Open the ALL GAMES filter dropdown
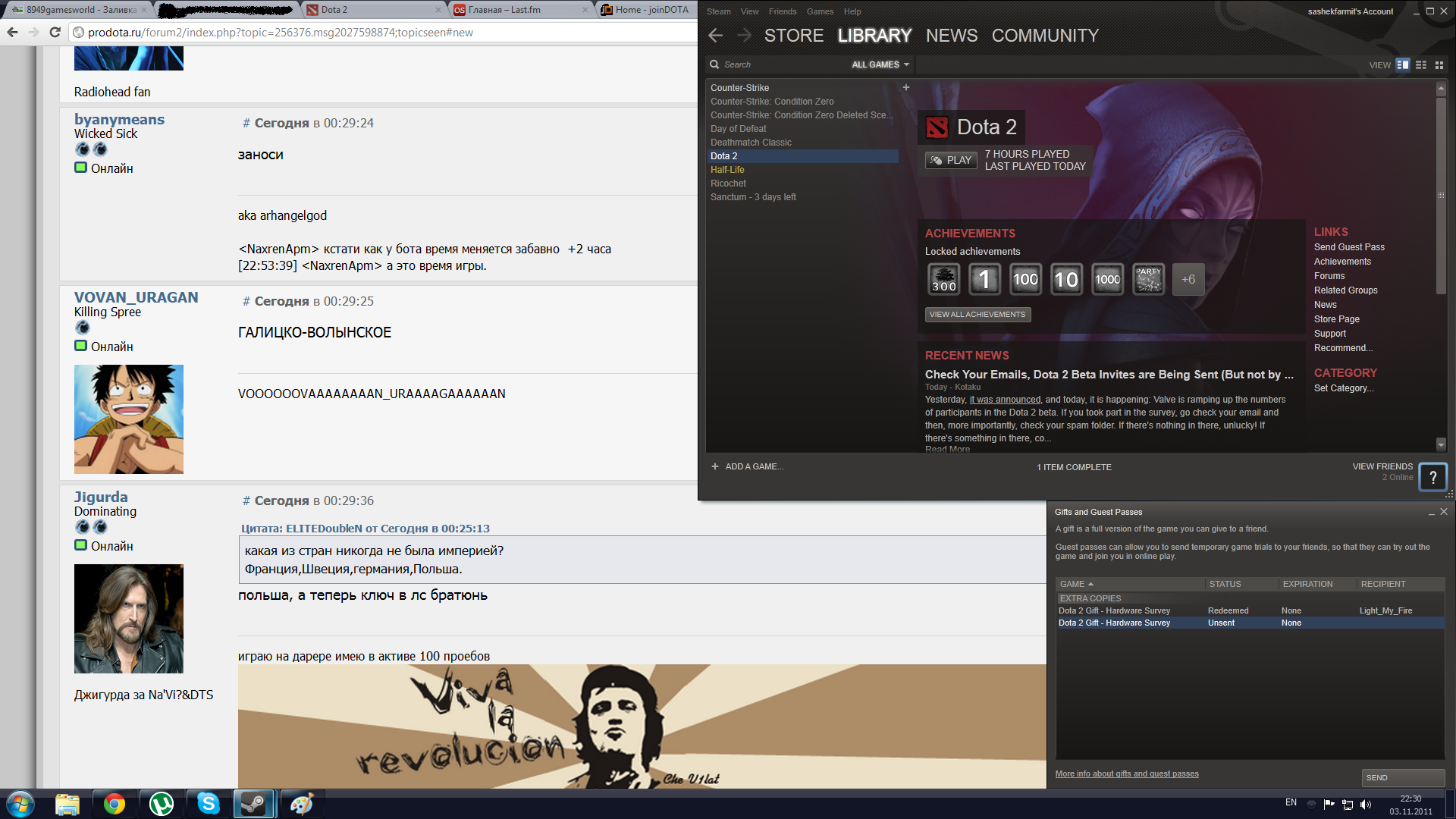Viewport: 1456px width, 819px height. click(880, 65)
